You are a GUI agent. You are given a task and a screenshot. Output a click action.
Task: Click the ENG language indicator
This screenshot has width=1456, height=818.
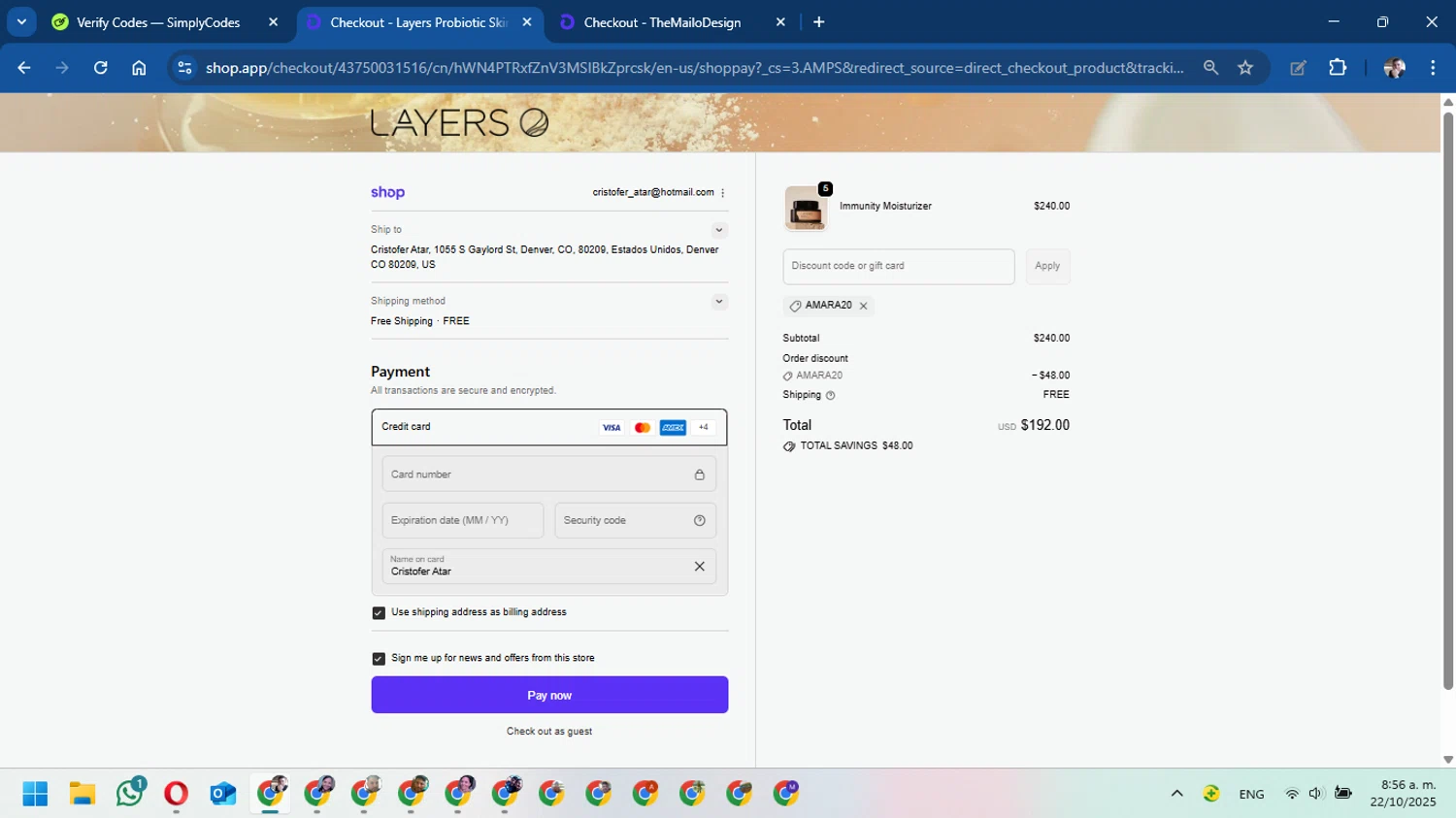coord(1251,794)
